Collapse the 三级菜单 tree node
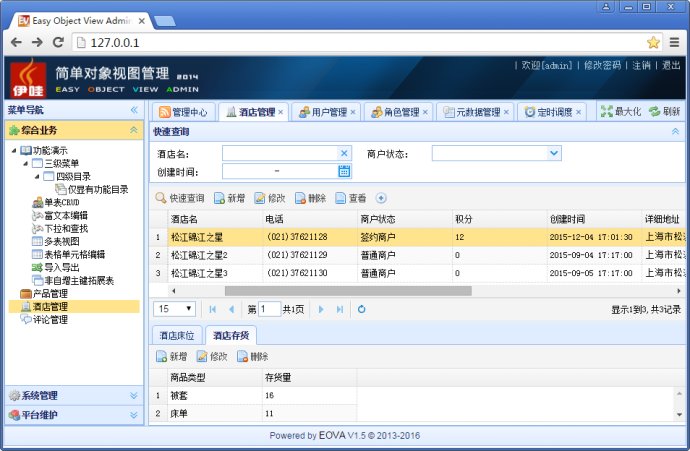The image size is (690, 451). pyautogui.click(x=26, y=164)
